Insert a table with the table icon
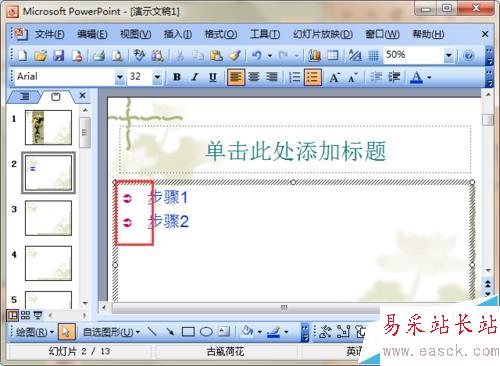The width and height of the screenshot is (500, 366). 332,55
